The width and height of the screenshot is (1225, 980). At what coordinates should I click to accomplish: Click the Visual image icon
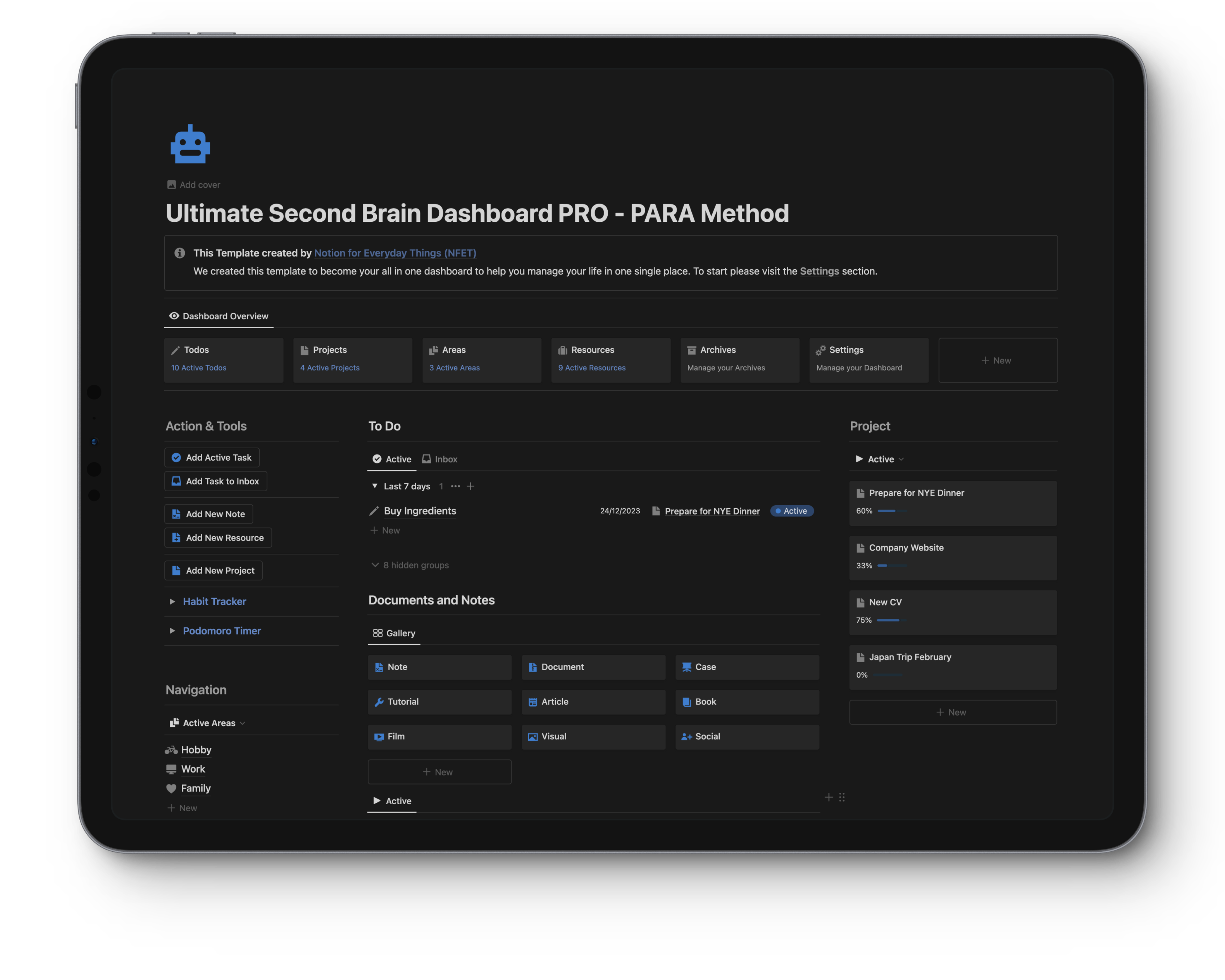point(533,737)
